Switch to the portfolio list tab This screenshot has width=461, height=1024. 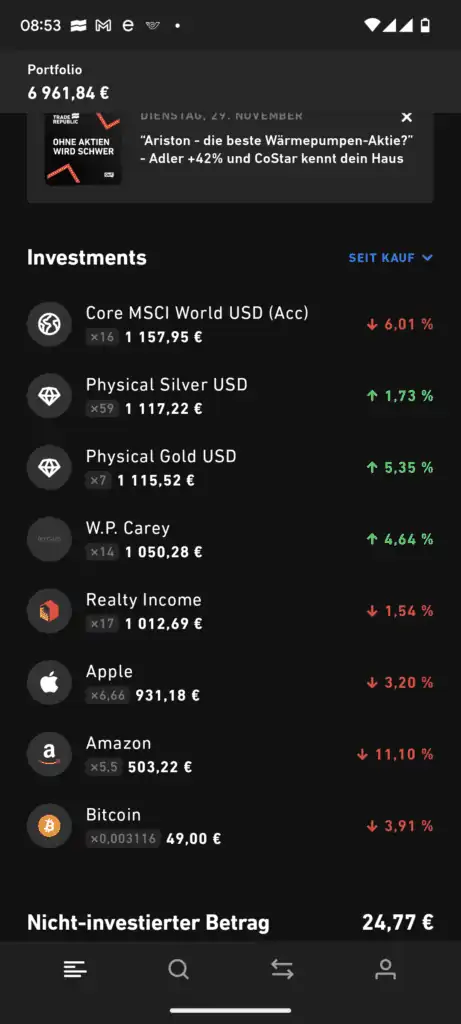75,969
